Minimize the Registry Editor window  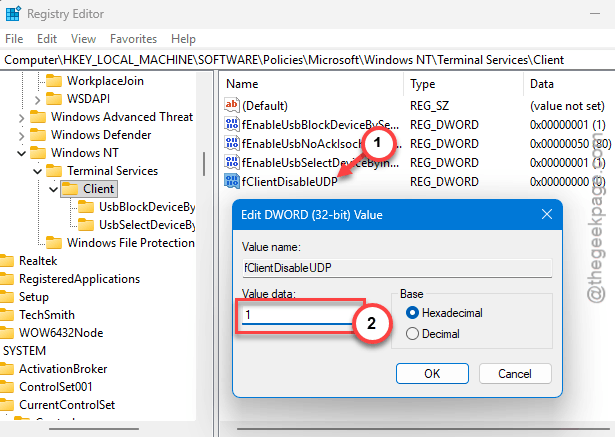point(595,14)
